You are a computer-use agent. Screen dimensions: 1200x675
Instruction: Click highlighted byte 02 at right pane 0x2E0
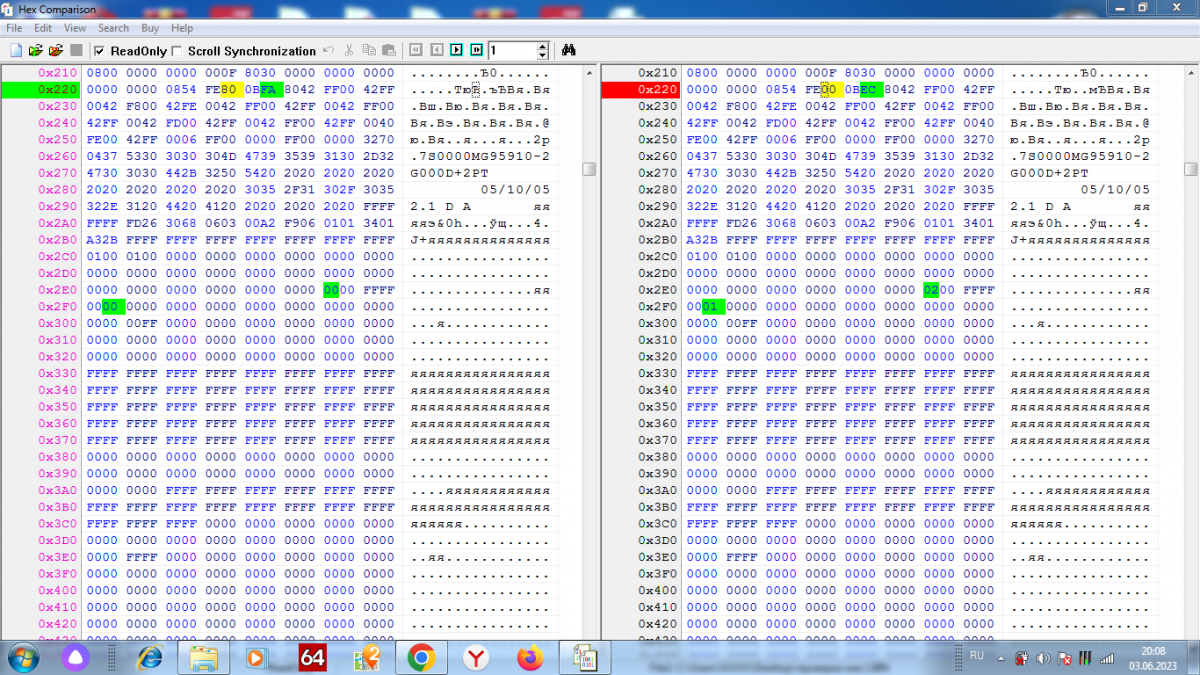pyautogui.click(x=931, y=290)
